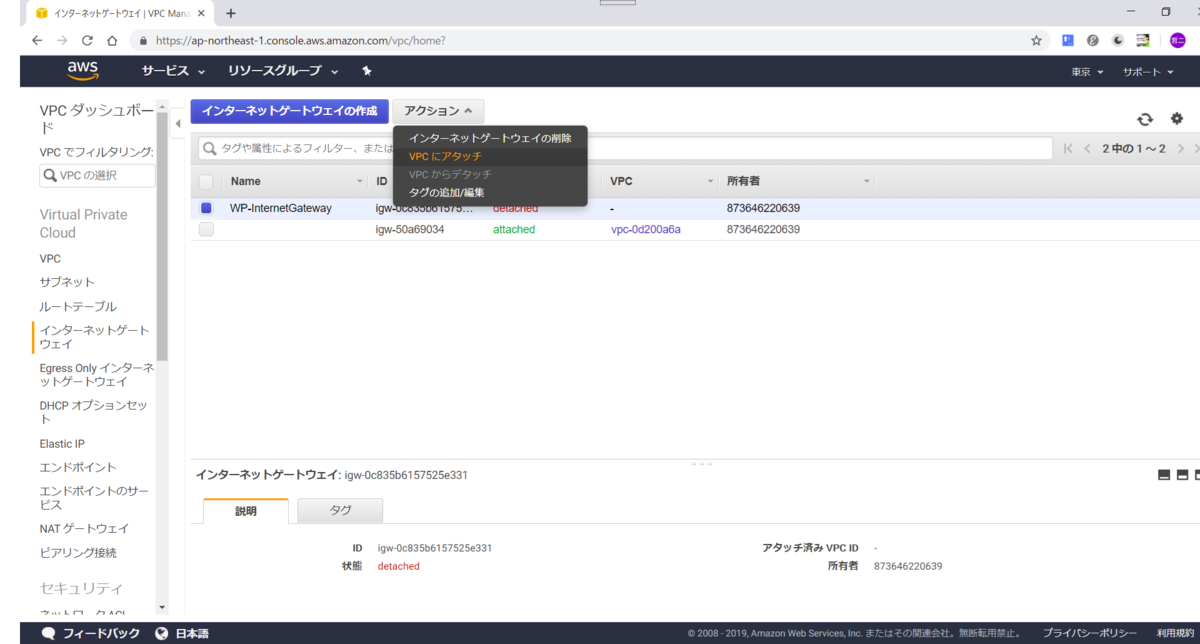Check the igw-50a69034 row checkbox
The width and height of the screenshot is (1200, 644).
(206, 228)
